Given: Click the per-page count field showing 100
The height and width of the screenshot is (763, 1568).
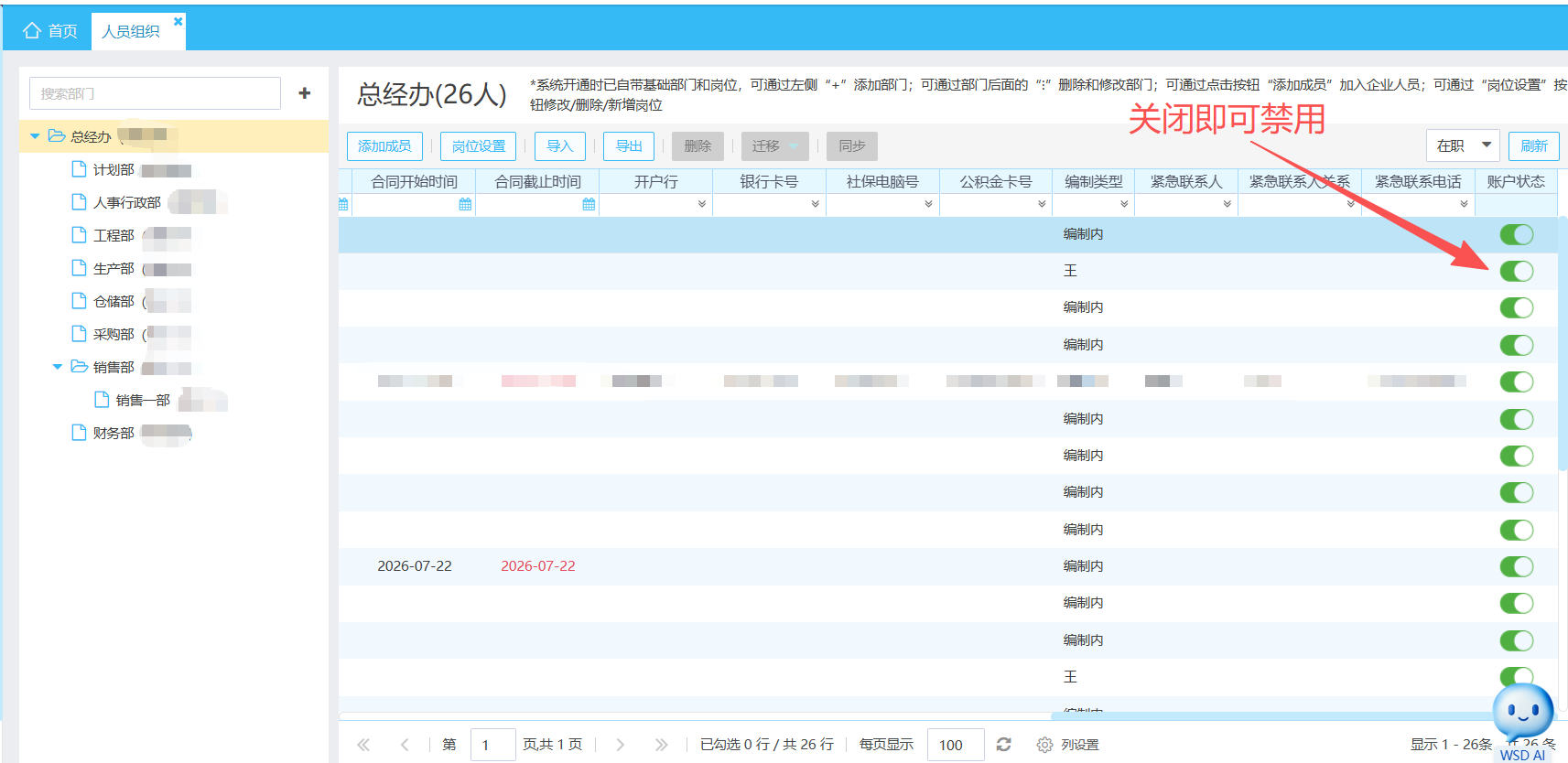Looking at the screenshot, I should click(x=956, y=745).
